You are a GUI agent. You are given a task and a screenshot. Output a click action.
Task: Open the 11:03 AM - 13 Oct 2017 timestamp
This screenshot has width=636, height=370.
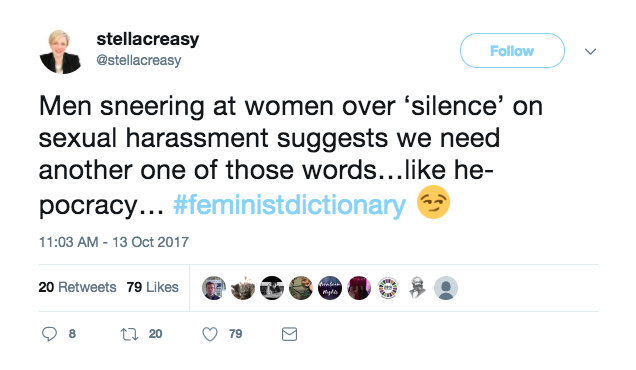point(114,242)
